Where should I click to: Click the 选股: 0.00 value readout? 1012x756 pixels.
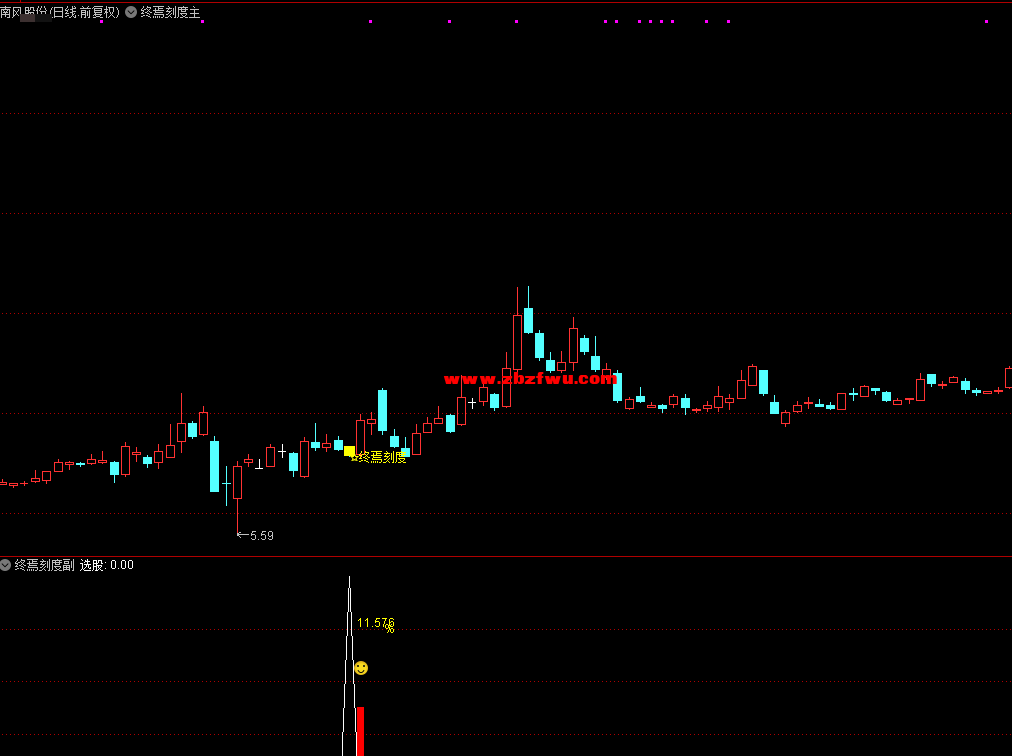pos(107,565)
